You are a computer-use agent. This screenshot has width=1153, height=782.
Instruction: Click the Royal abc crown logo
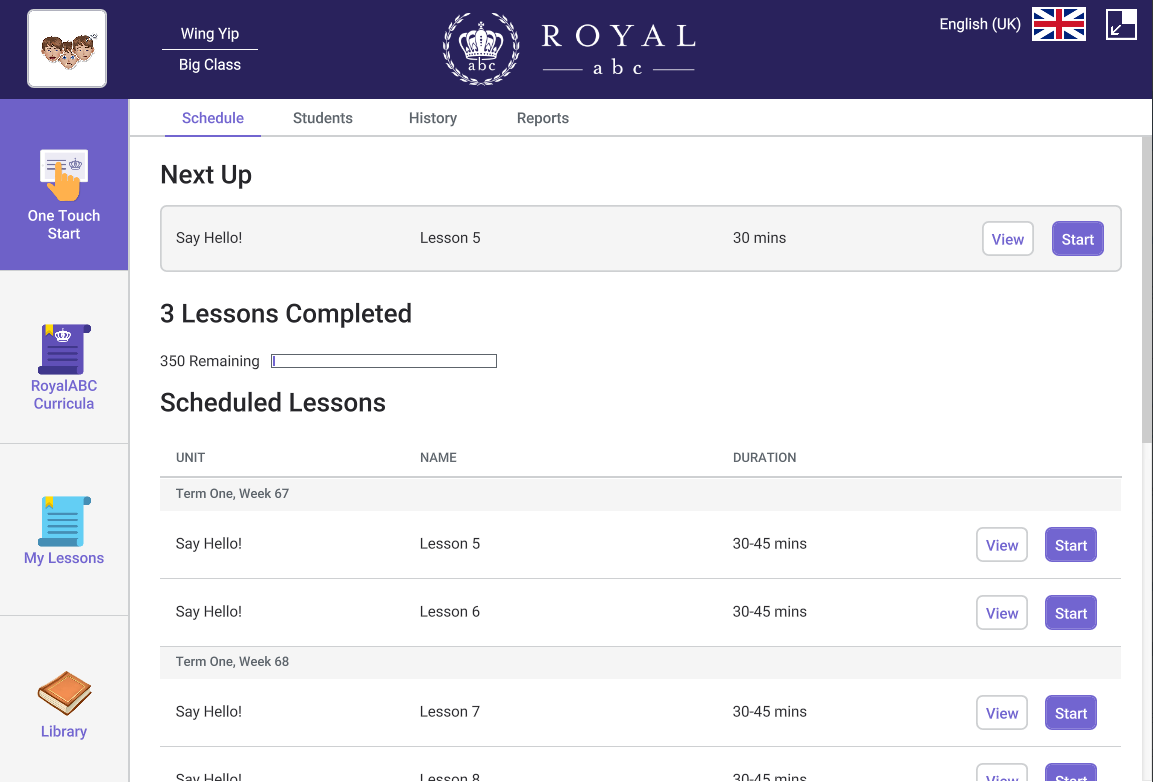481,49
